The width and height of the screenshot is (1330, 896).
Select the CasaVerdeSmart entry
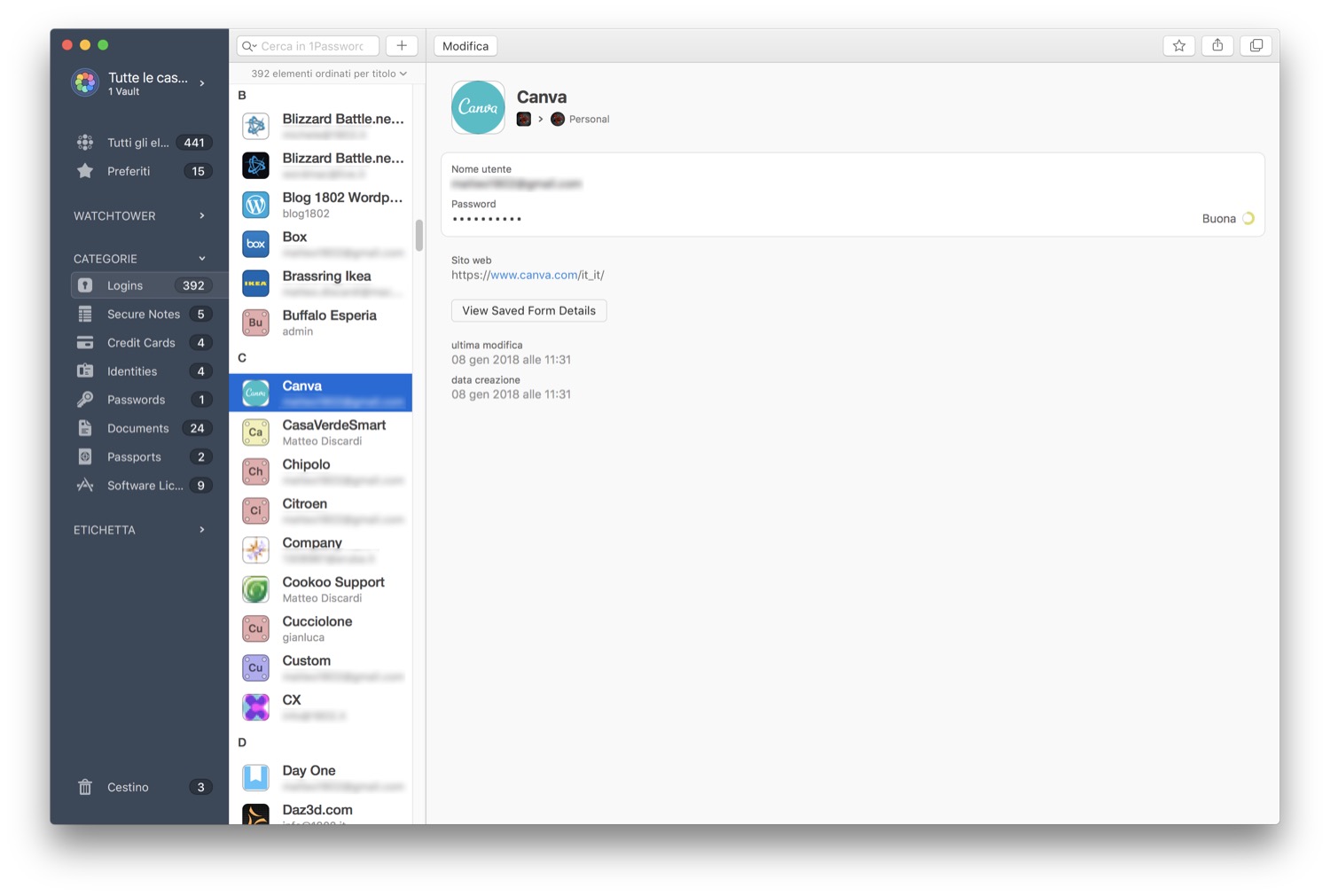click(321, 432)
